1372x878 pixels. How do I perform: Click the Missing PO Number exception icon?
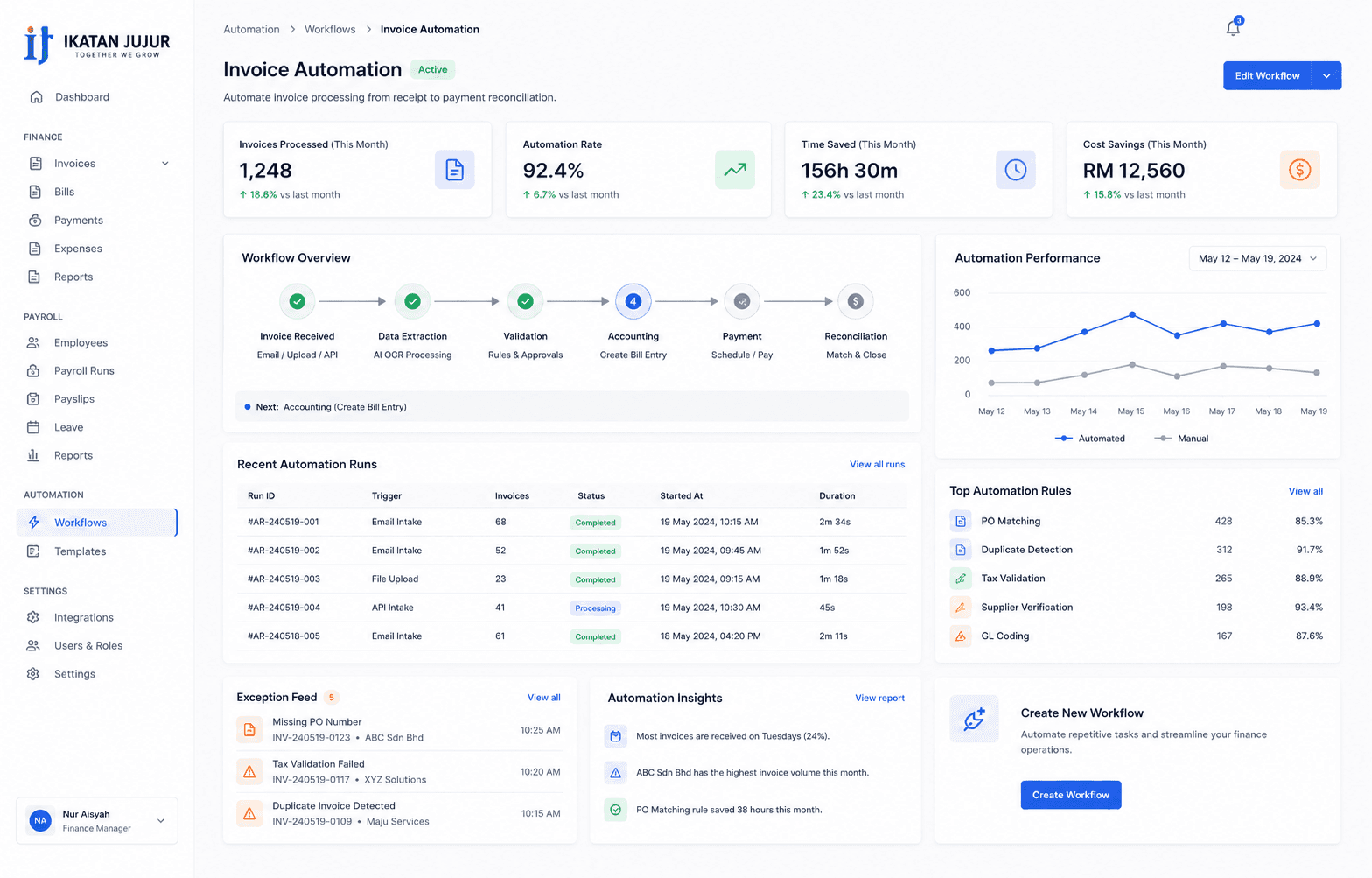click(249, 729)
